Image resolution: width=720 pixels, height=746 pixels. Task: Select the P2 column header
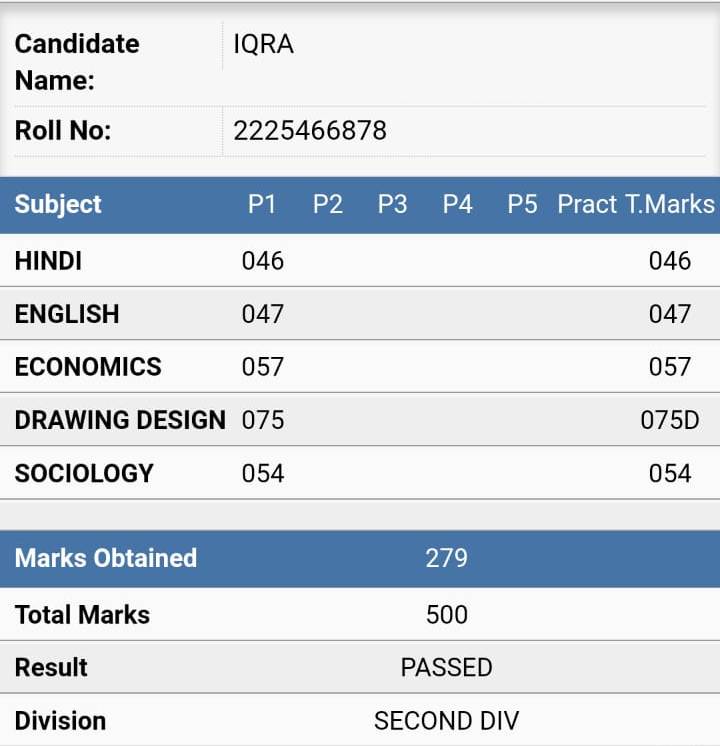(x=327, y=205)
